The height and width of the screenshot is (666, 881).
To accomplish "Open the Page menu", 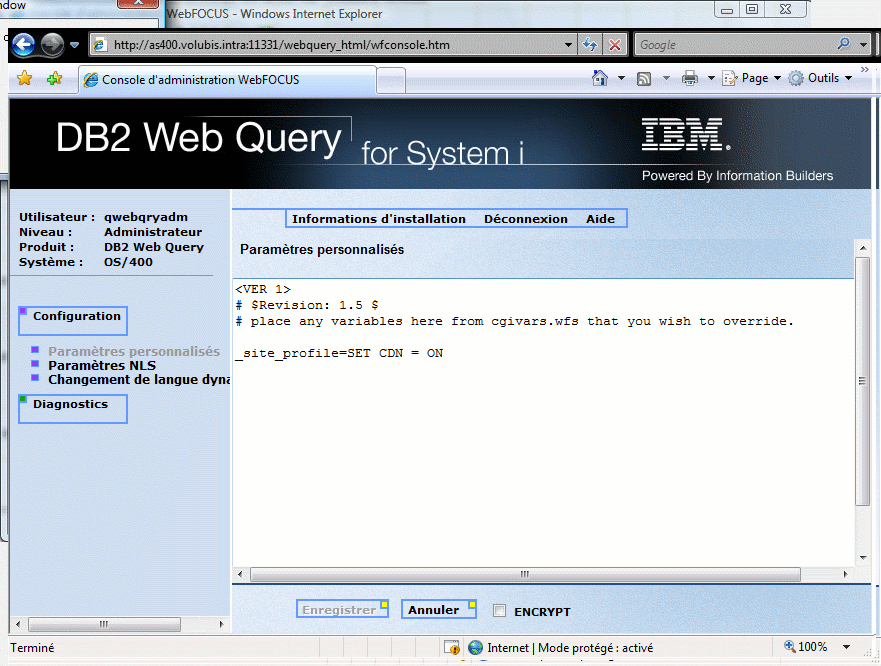I will coord(752,78).
